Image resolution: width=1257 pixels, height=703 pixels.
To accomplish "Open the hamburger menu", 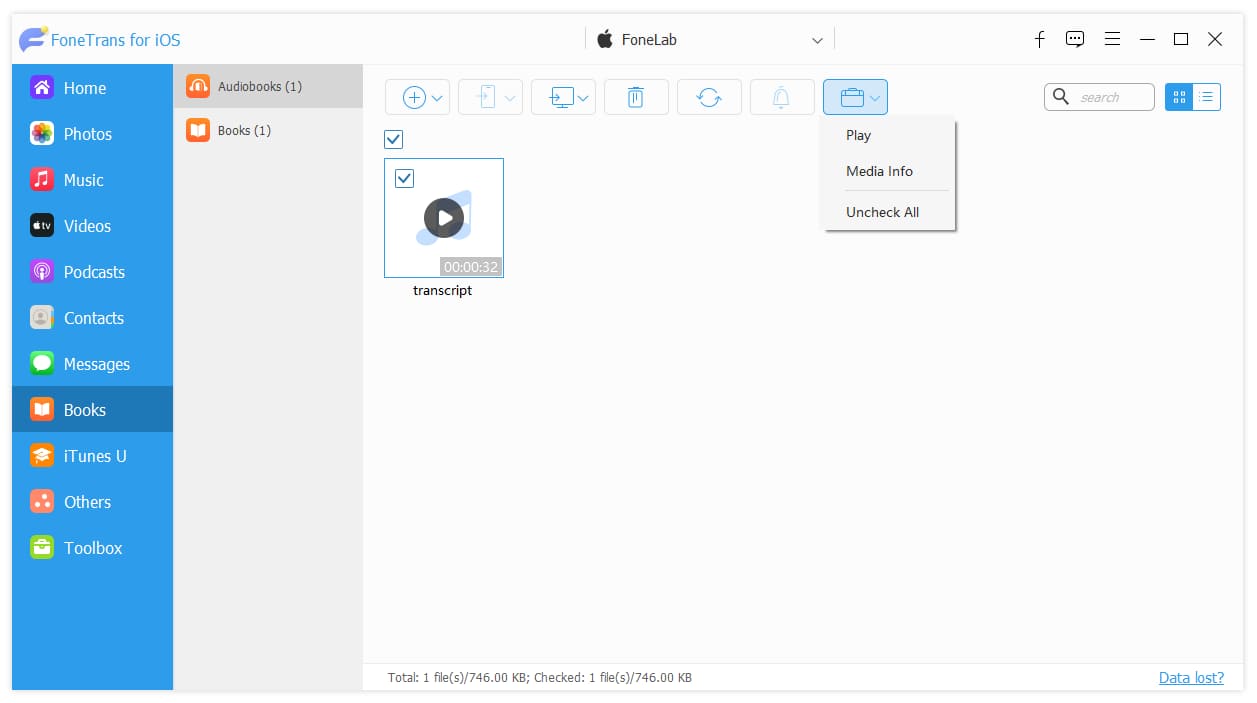I will (x=1112, y=39).
